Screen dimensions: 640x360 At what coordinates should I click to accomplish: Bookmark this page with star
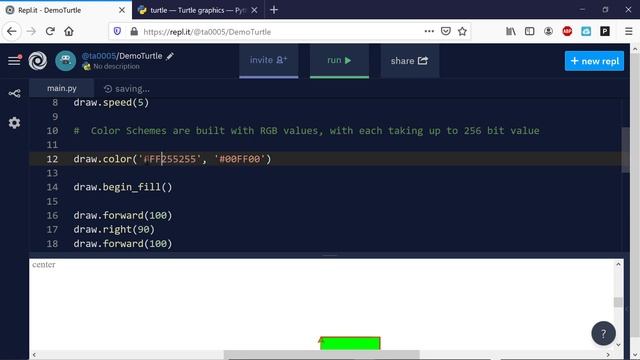(x=462, y=31)
